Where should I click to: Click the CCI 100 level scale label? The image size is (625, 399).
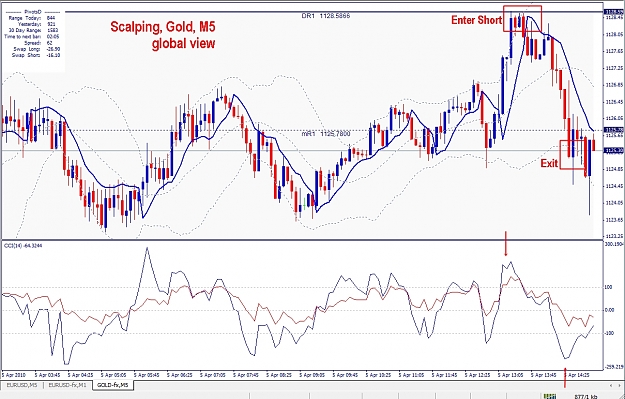(608, 287)
